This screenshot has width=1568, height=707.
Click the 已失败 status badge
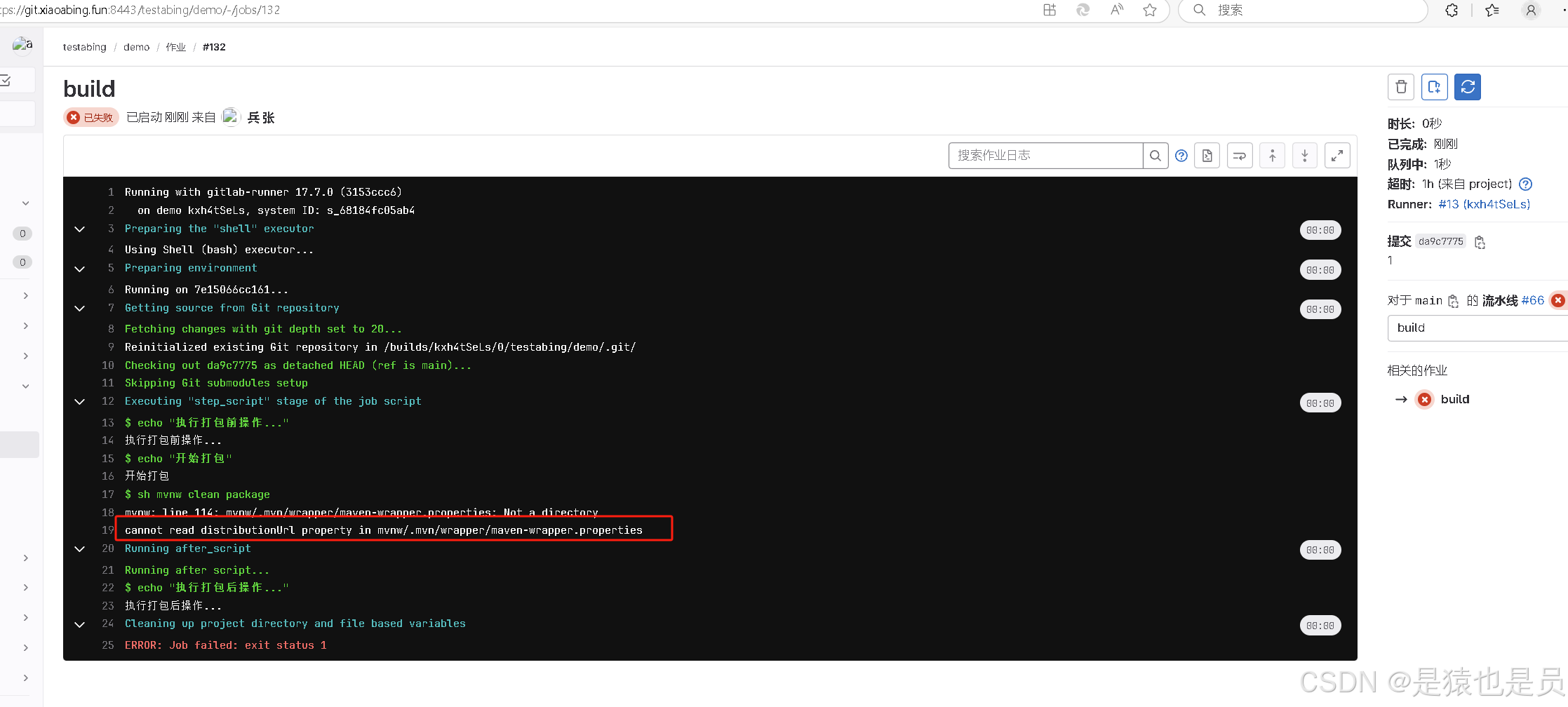(91, 118)
